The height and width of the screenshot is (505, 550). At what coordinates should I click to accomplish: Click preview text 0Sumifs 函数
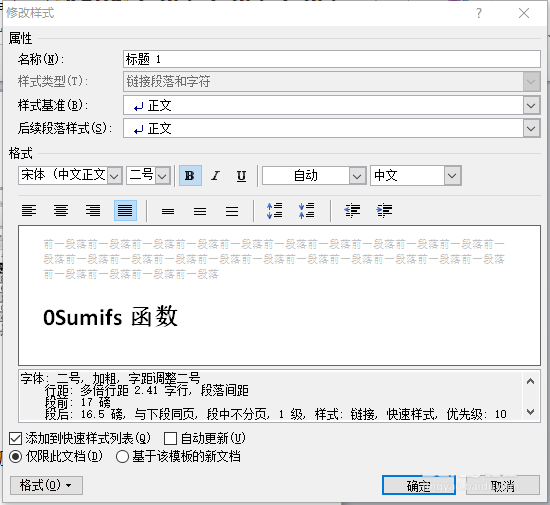[x=110, y=317]
